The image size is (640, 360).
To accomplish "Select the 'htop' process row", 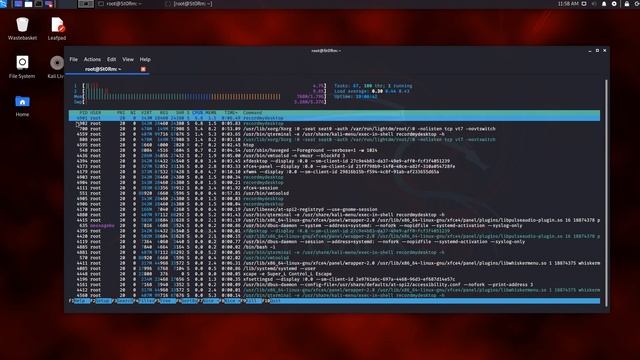I will click(334, 145).
